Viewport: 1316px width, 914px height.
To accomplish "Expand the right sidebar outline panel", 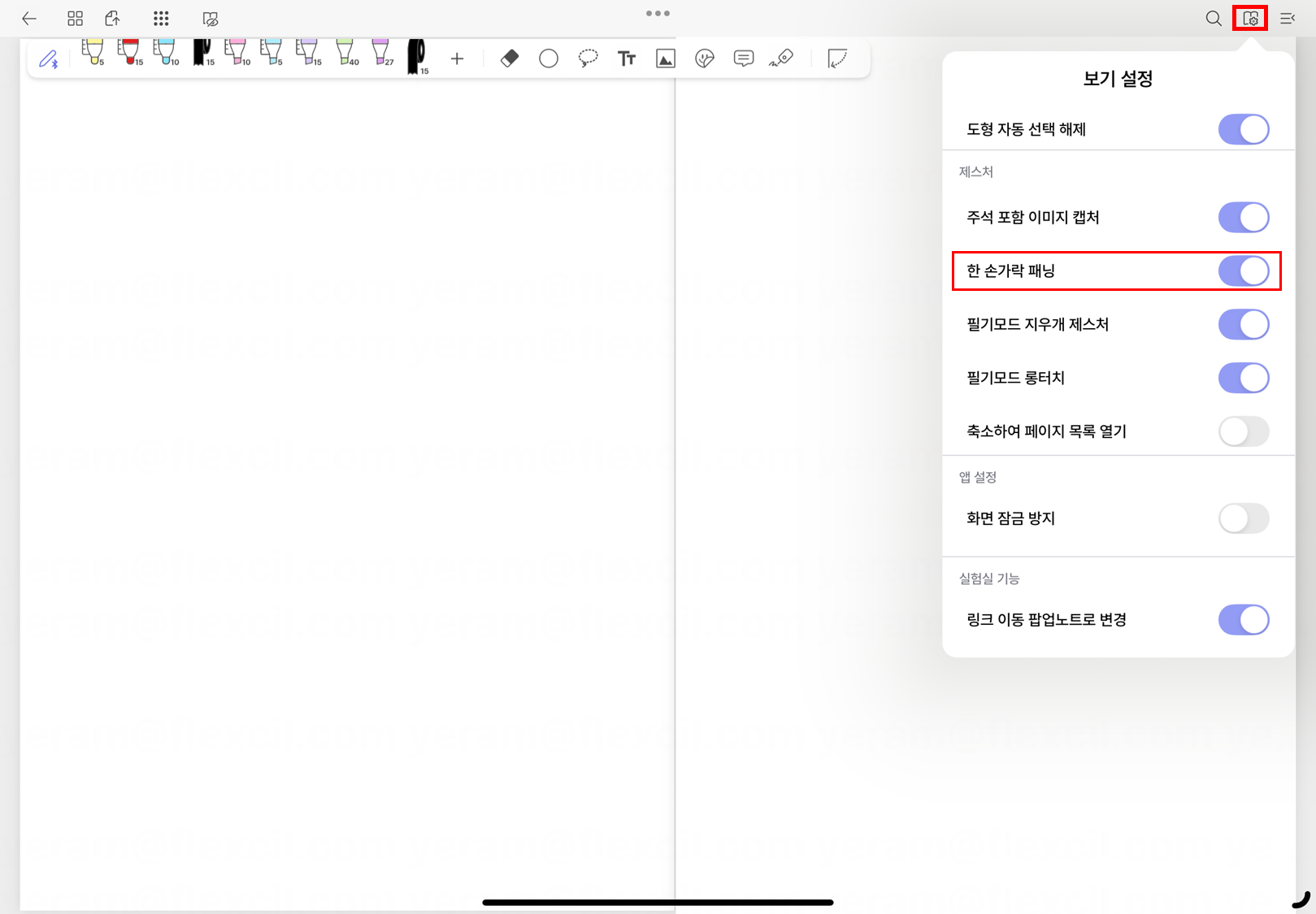I will click(x=1288, y=19).
